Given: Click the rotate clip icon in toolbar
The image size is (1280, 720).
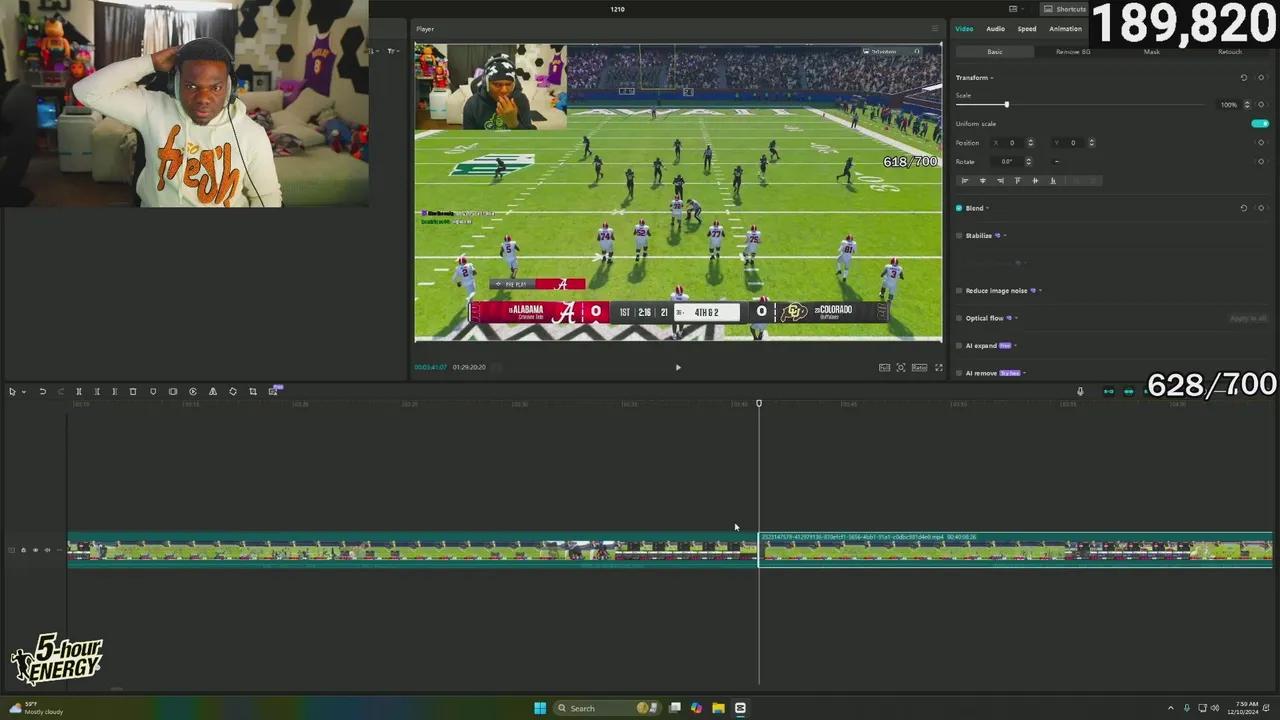Looking at the screenshot, I should (x=233, y=391).
